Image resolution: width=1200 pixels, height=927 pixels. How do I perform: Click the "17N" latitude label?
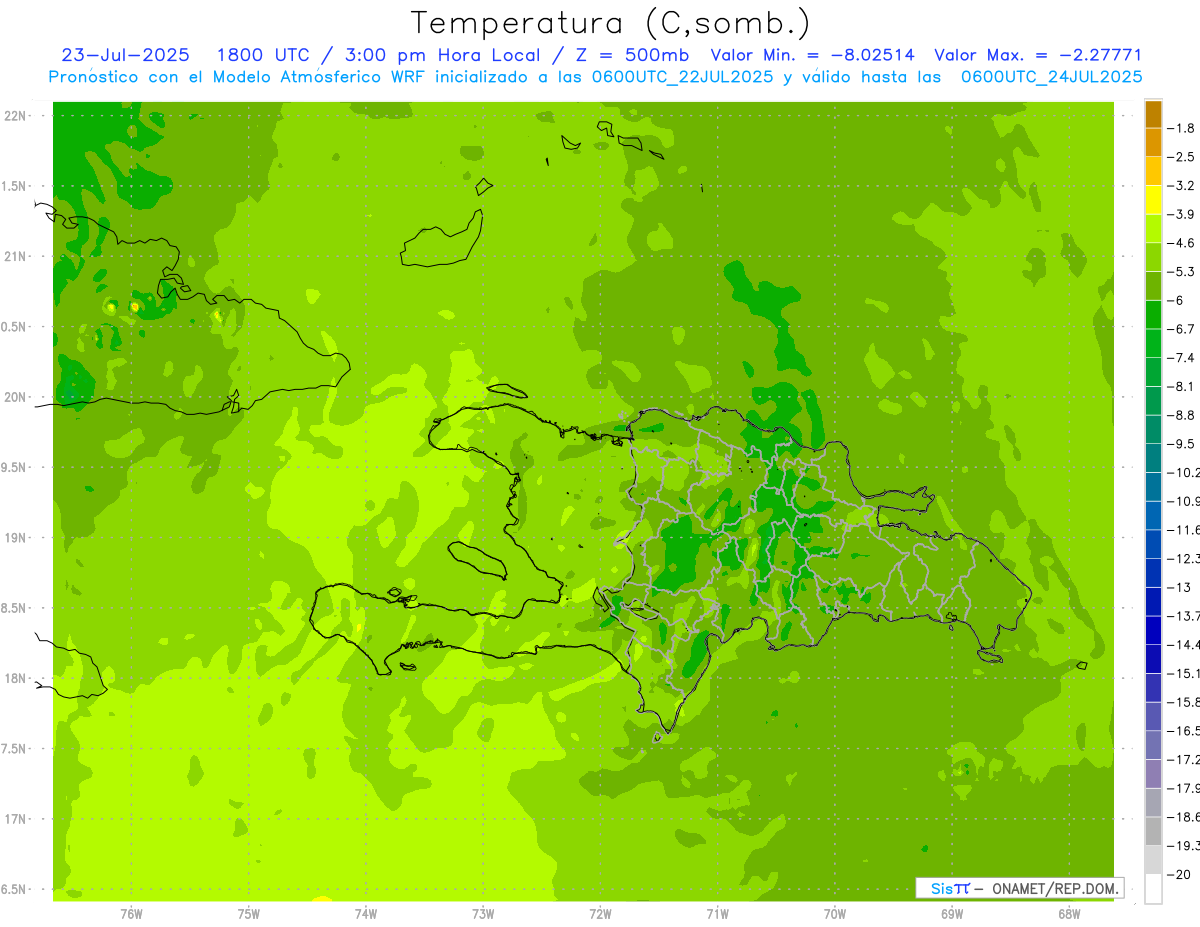pos(16,819)
